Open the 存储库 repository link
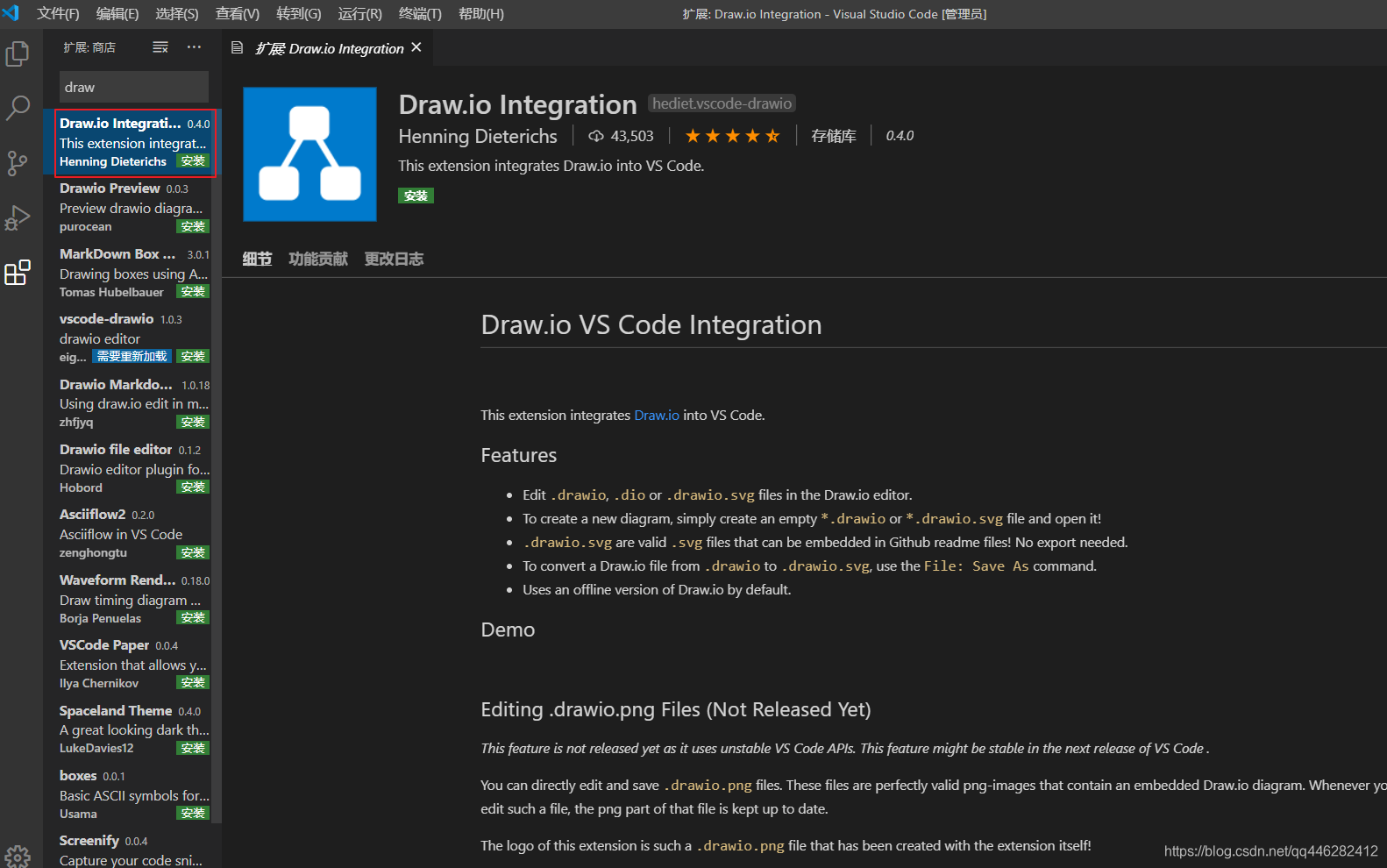The height and width of the screenshot is (868, 1387). click(834, 136)
